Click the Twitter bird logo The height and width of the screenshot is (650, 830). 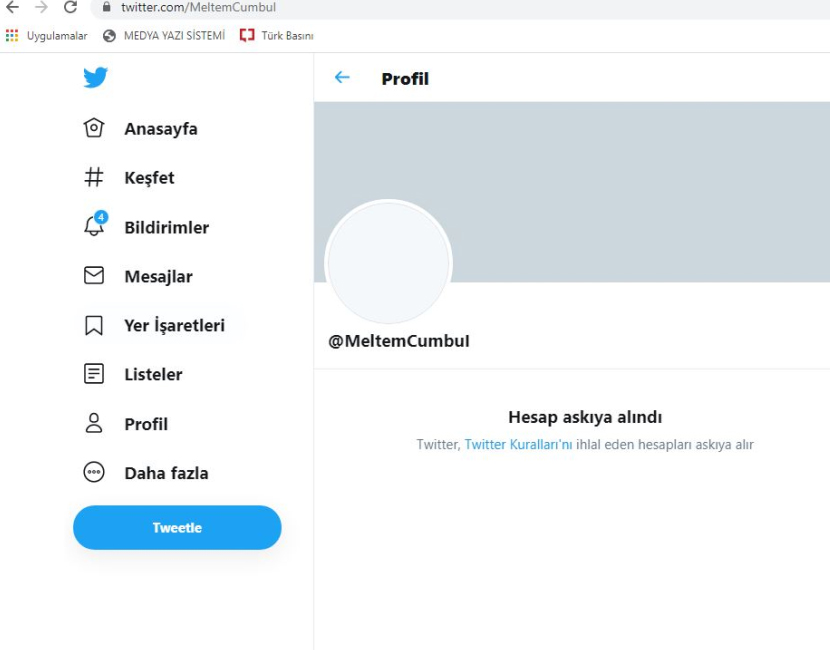(96, 77)
